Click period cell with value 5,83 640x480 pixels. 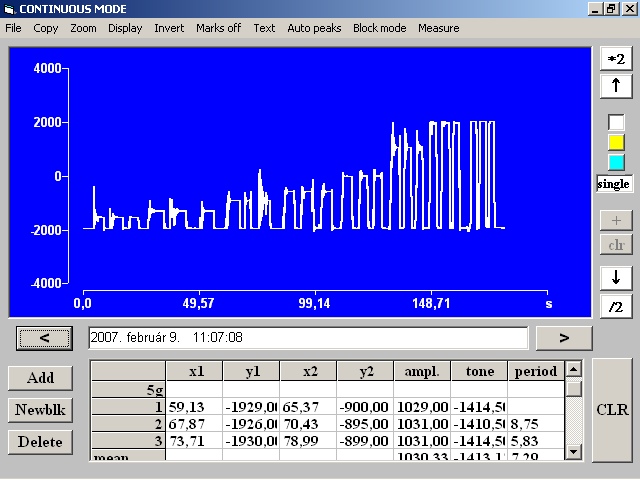[x=536, y=441]
